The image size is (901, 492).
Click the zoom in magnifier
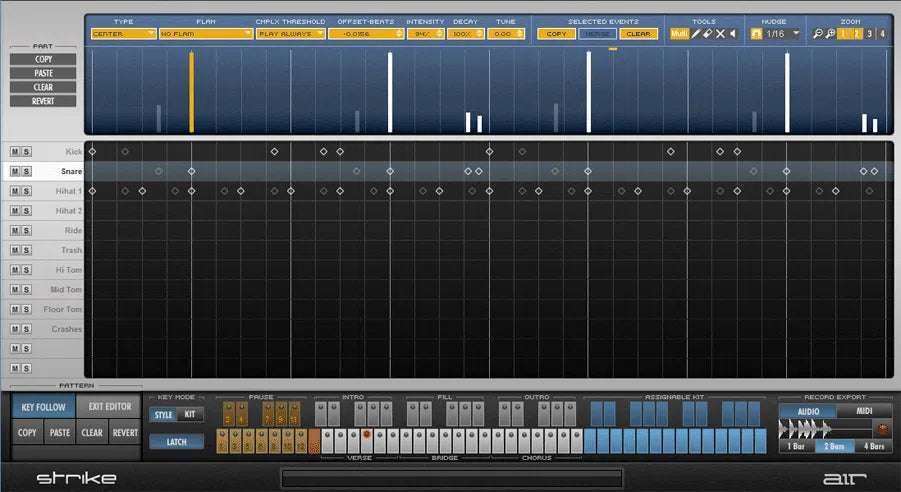point(830,34)
